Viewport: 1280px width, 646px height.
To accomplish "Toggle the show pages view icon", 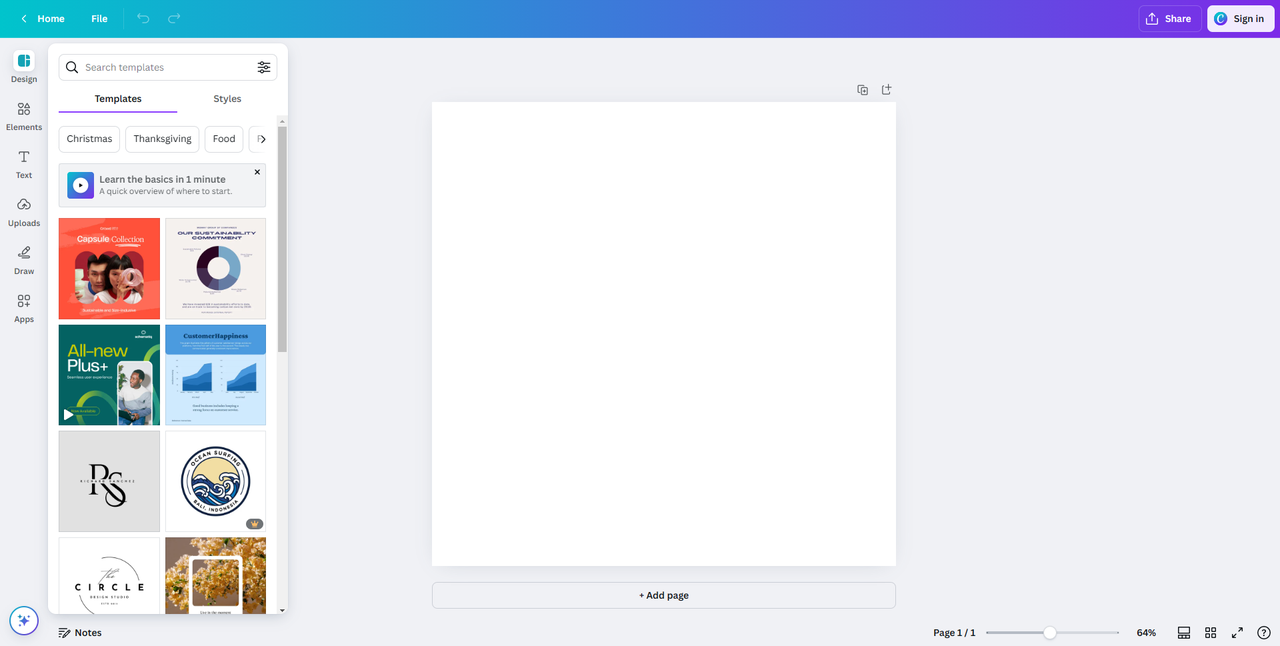I will tap(1184, 633).
